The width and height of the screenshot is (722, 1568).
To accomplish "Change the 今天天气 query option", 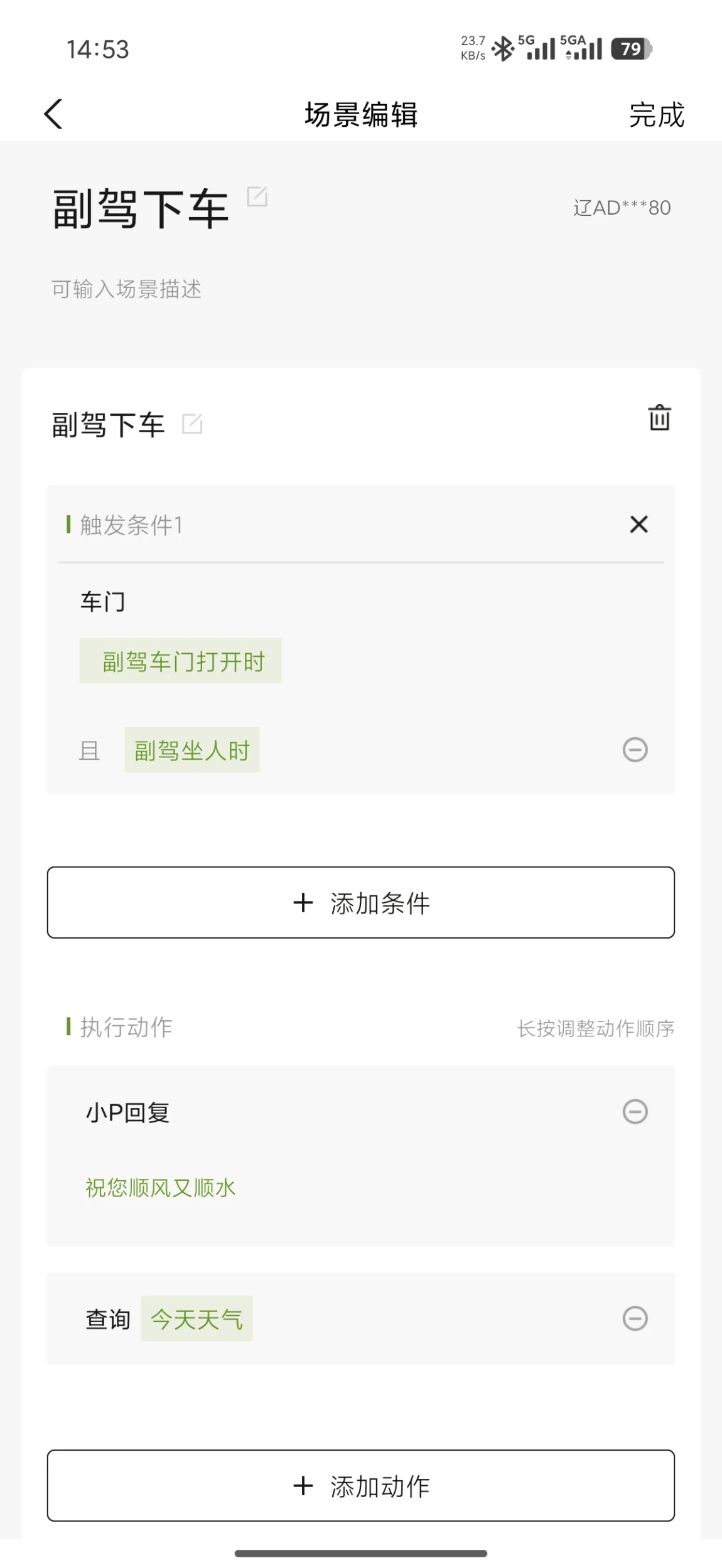I will (x=197, y=1319).
